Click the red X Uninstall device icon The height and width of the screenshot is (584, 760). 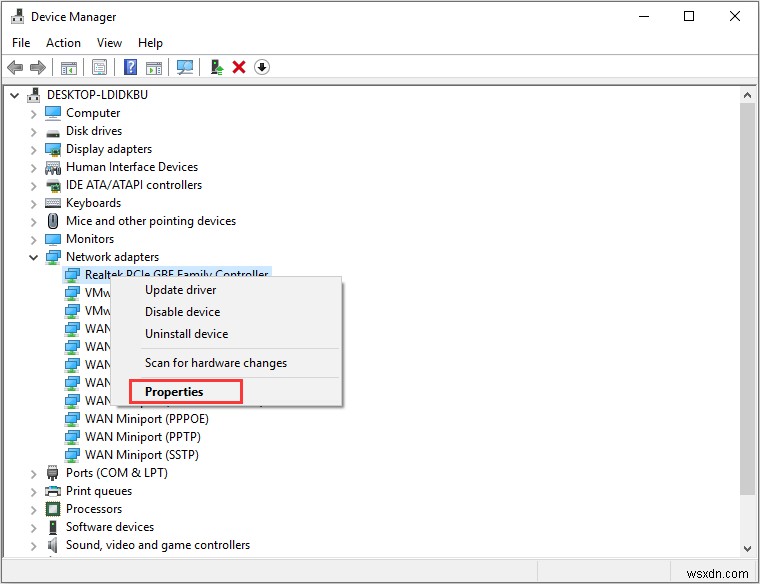(239, 67)
